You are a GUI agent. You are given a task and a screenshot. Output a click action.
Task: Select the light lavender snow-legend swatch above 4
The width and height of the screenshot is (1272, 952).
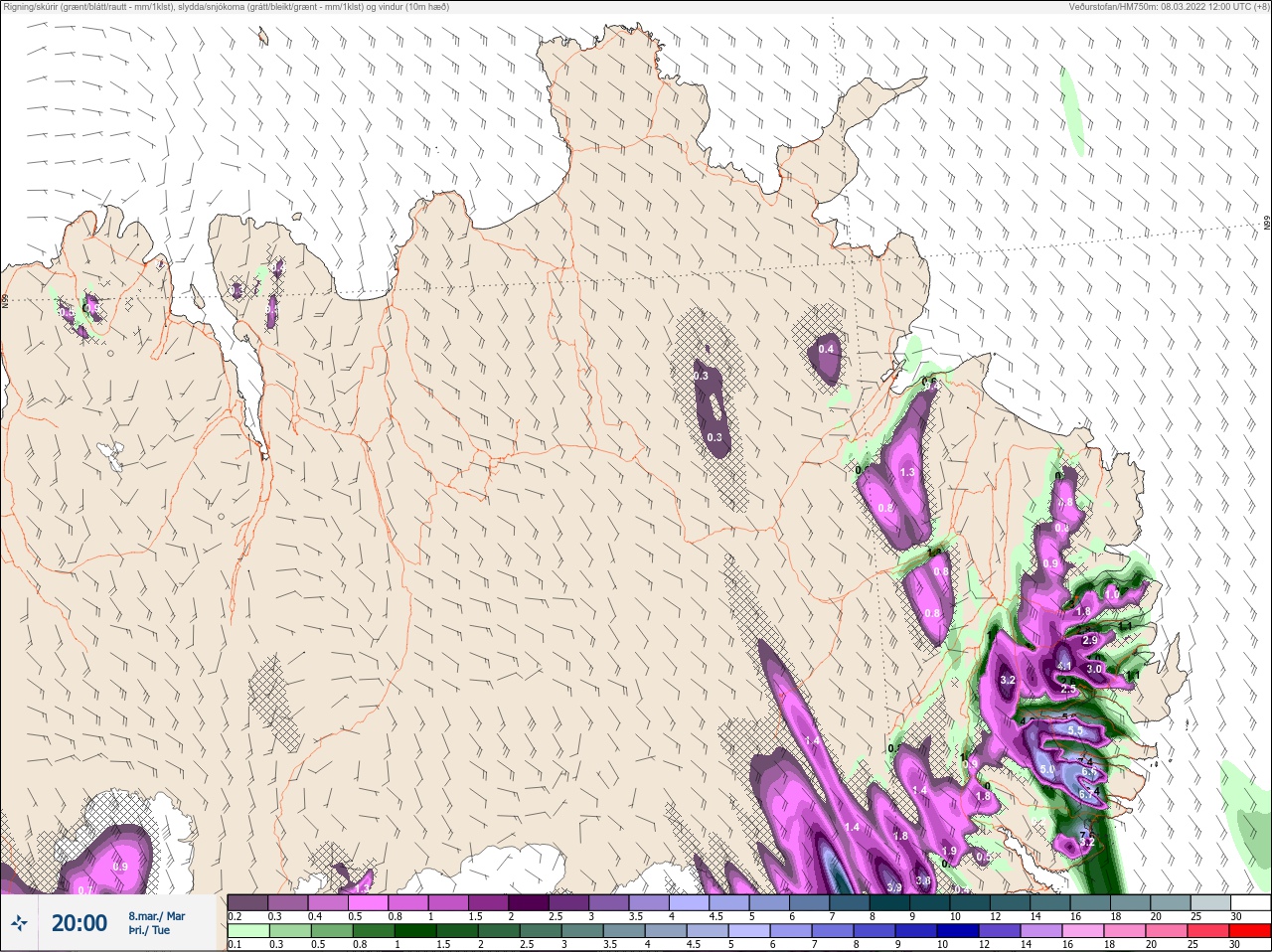click(690, 902)
